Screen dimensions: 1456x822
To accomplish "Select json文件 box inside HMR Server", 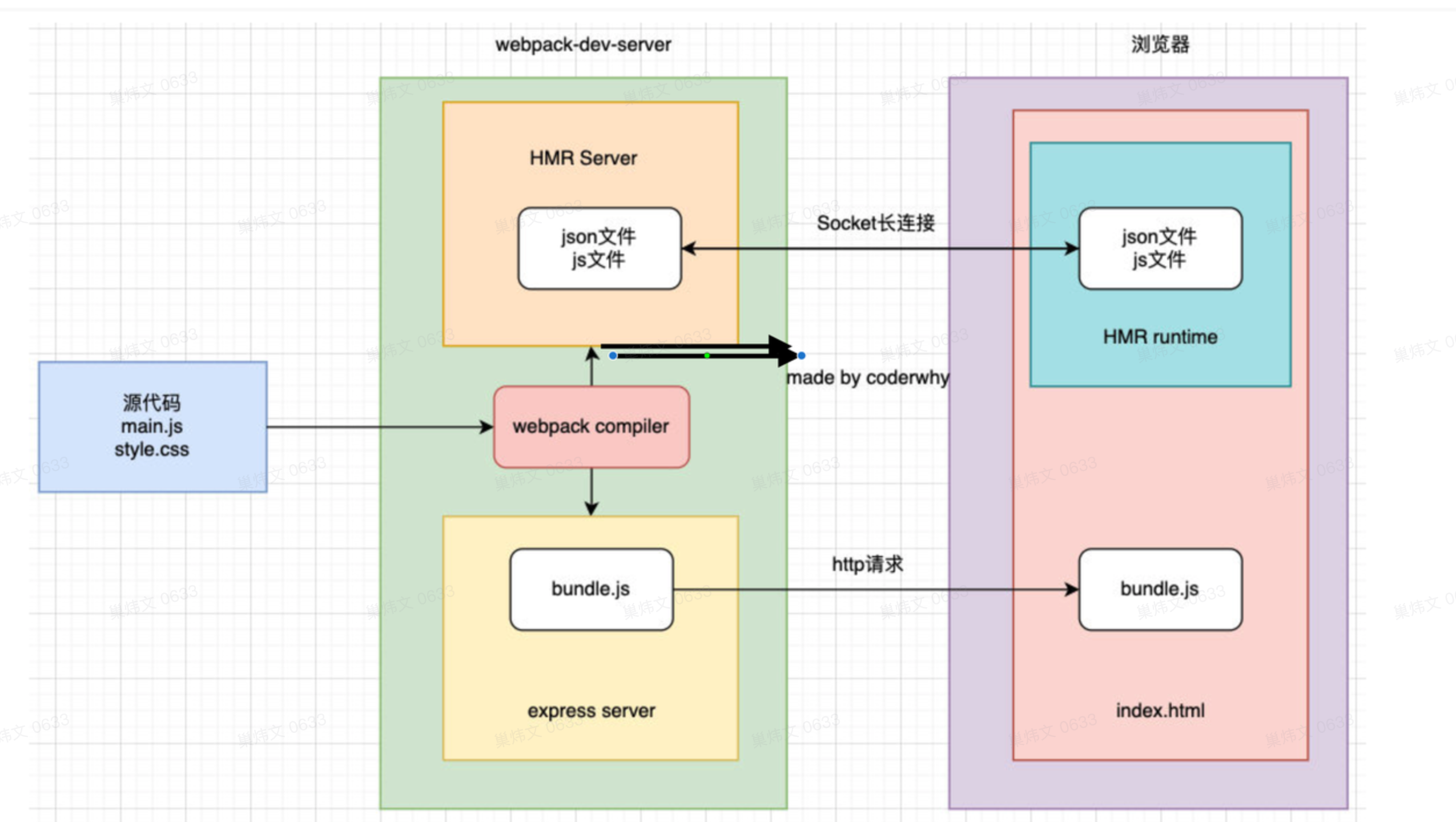I will point(599,248).
